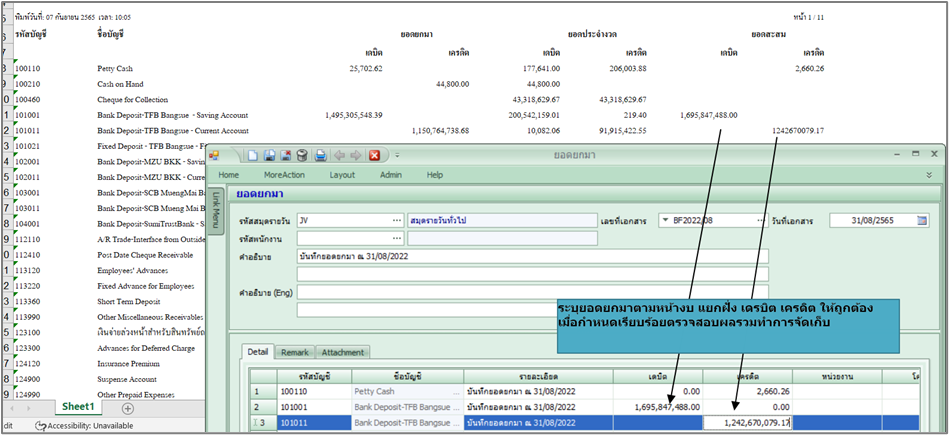Open the calendar picker beside date 31/08/2565

click(921, 220)
